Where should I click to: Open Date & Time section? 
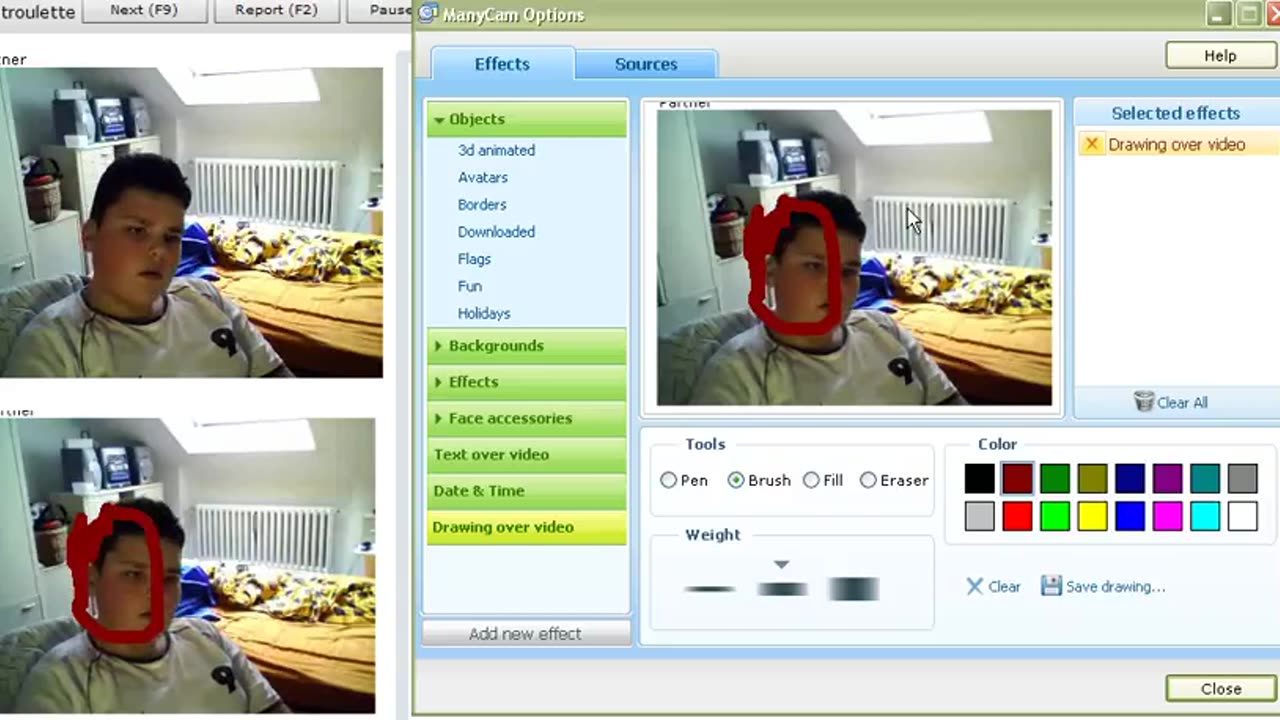(x=527, y=491)
